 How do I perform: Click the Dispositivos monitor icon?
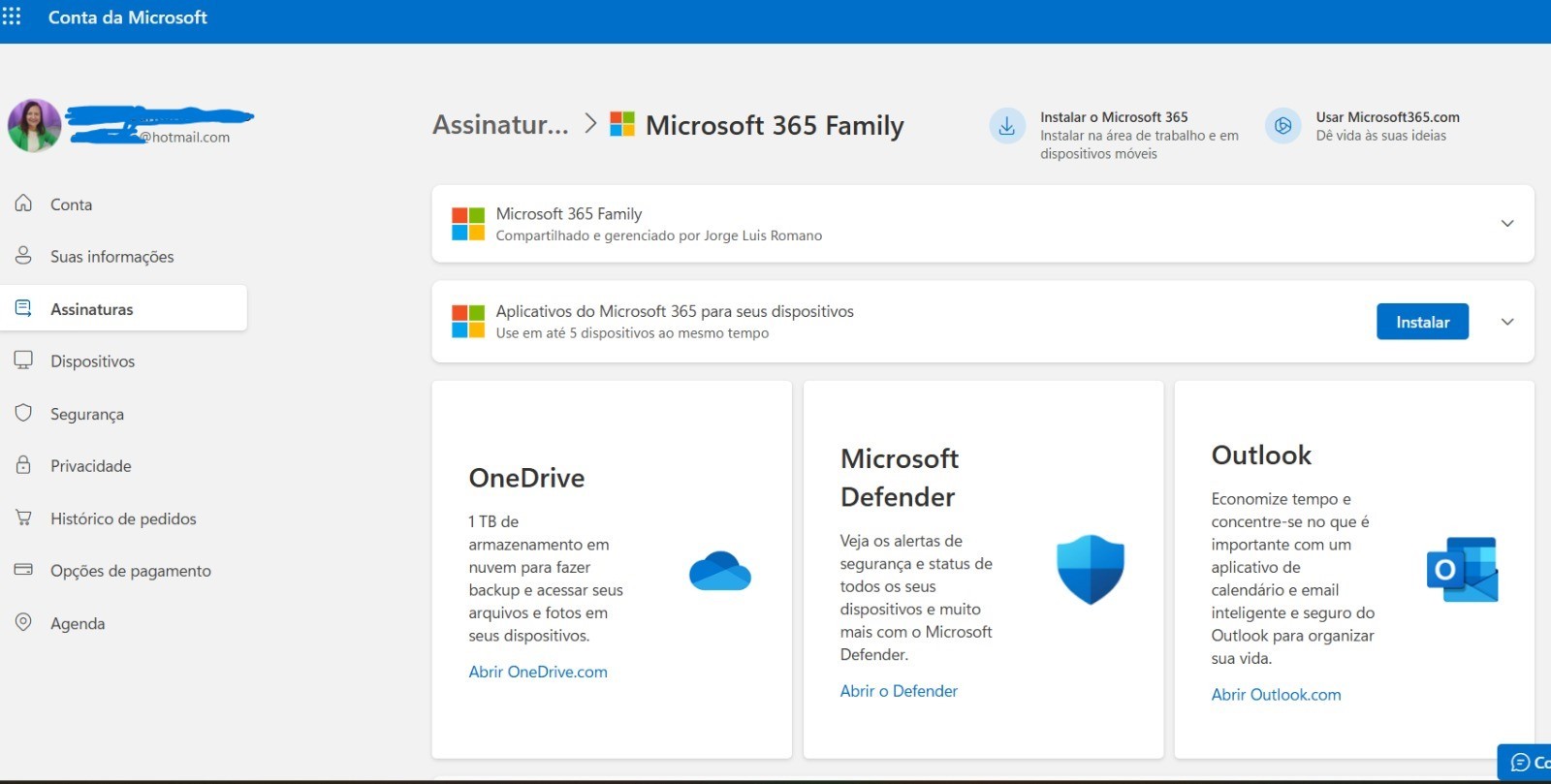click(x=23, y=361)
